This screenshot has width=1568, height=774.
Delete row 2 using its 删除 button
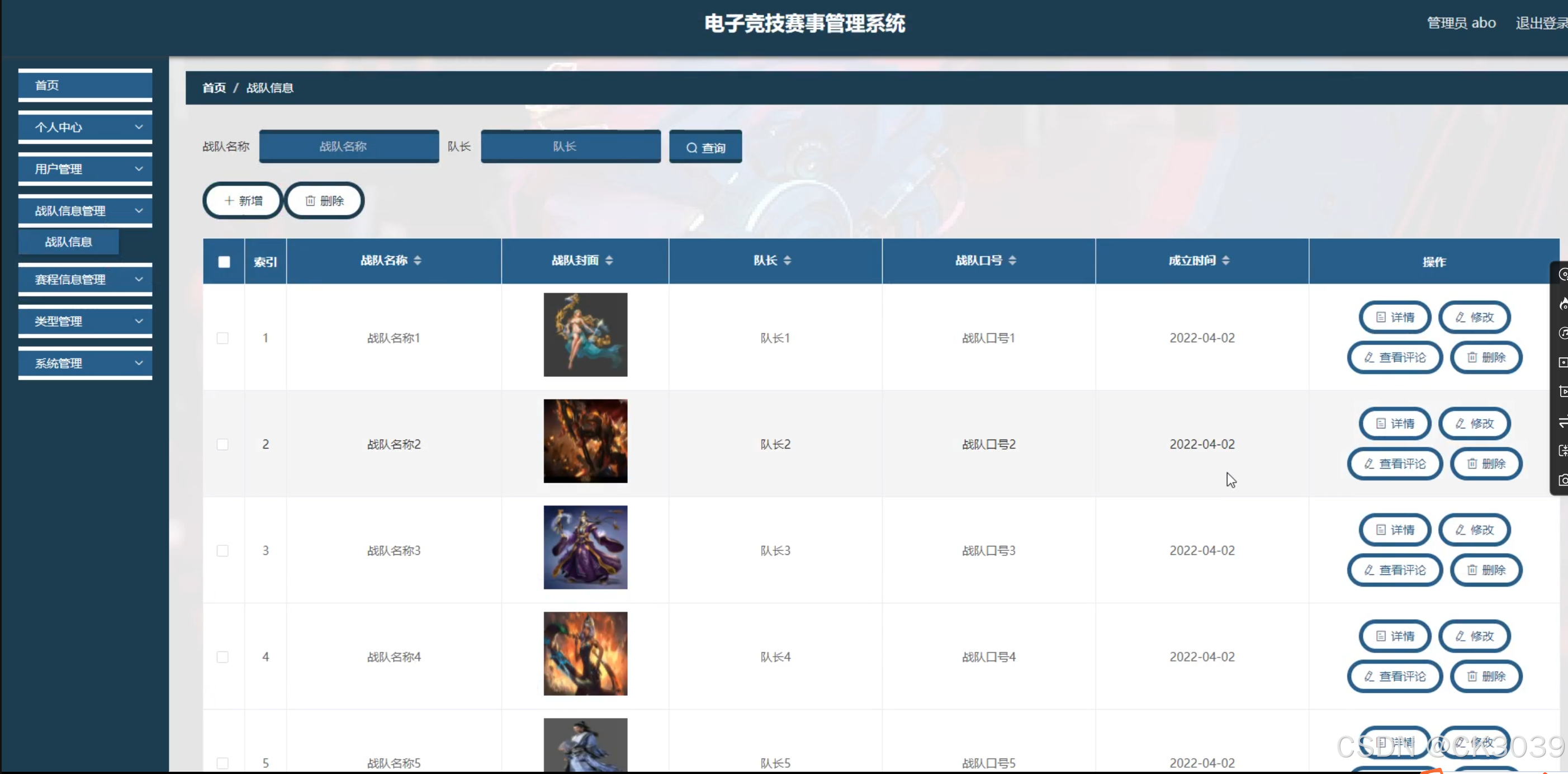click(1486, 464)
